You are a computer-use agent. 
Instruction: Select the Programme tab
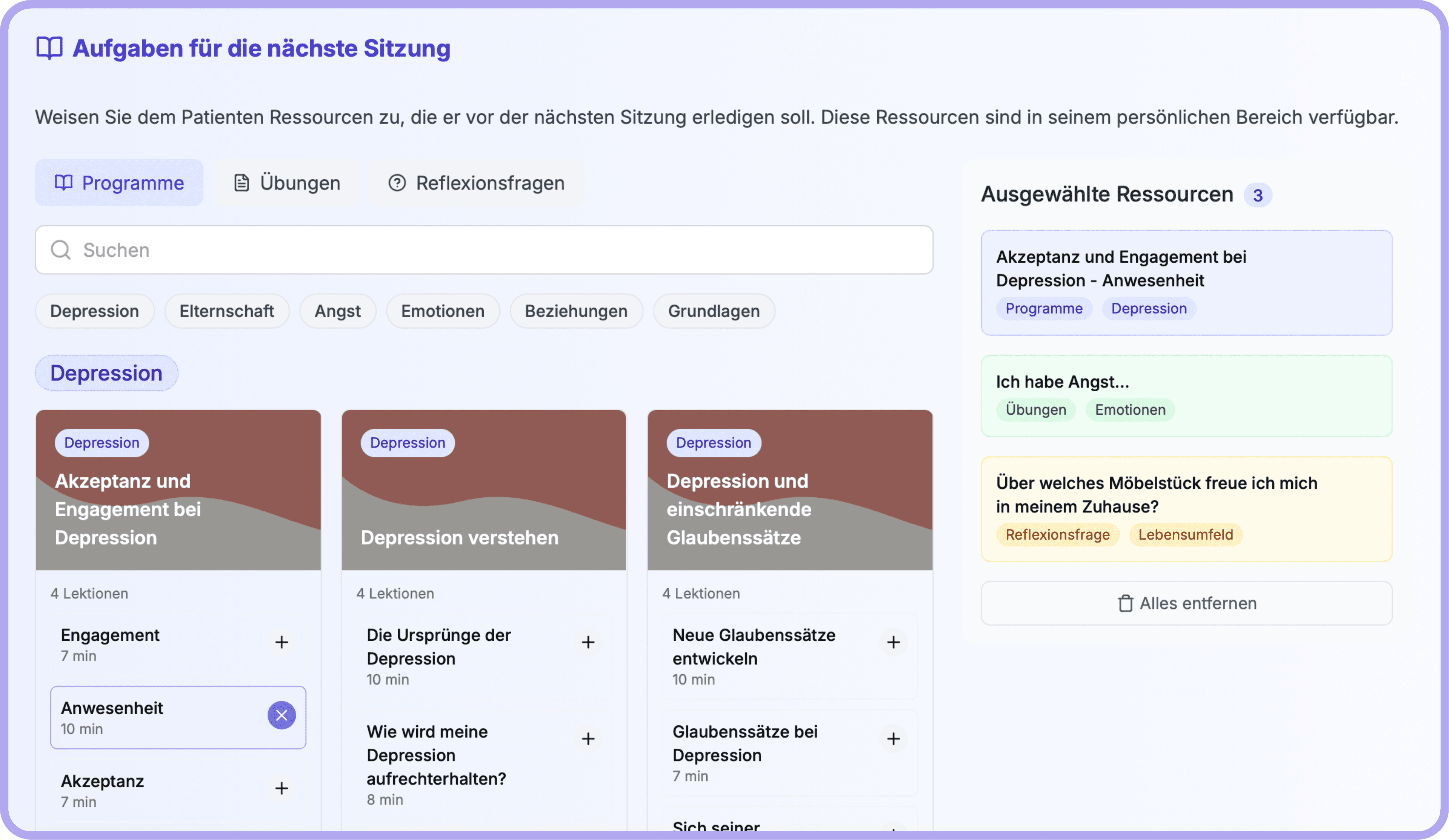[x=119, y=183]
